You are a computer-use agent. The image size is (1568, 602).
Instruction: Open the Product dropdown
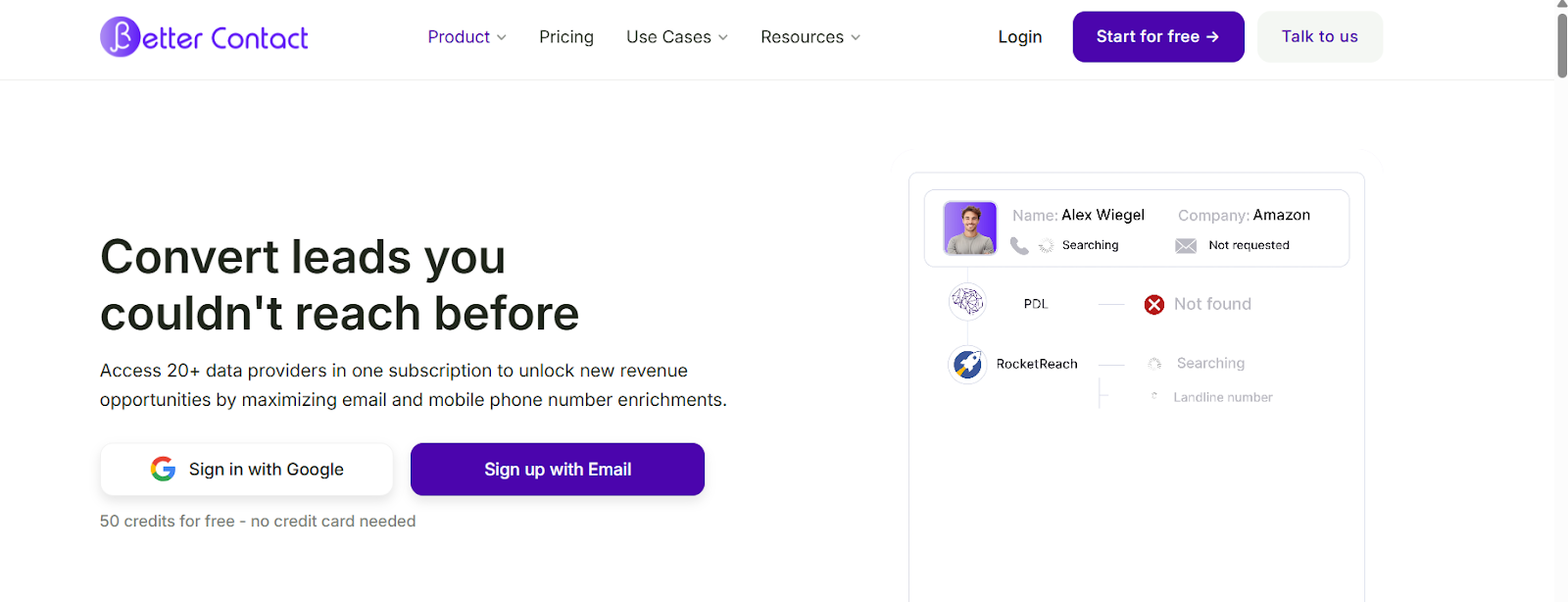click(x=466, y=36)
